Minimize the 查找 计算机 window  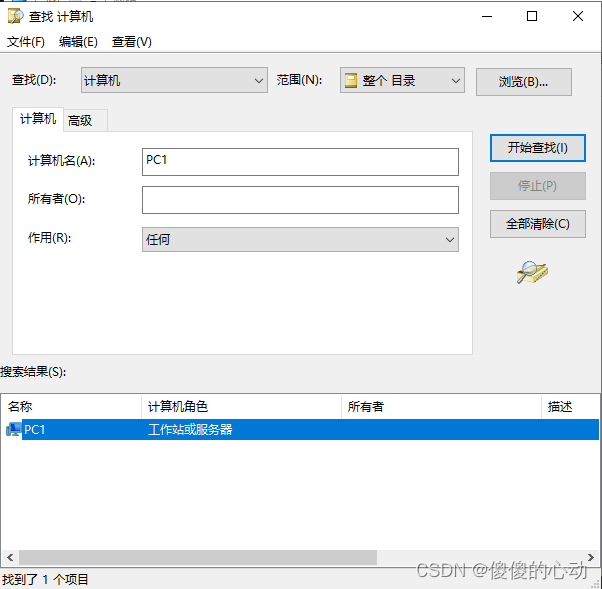(487, 16)
